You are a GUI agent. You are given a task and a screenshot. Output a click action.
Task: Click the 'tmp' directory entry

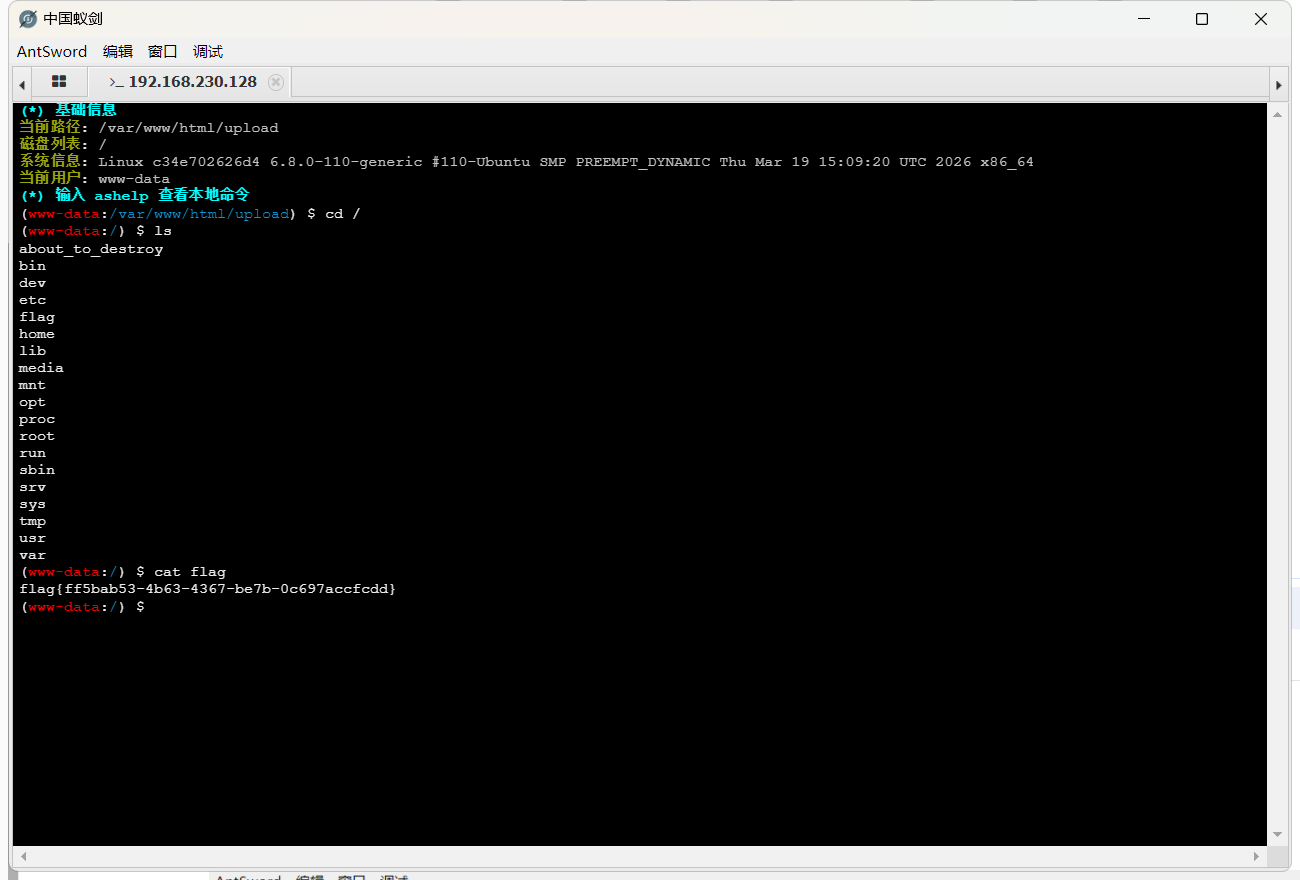tap(32, 521)
